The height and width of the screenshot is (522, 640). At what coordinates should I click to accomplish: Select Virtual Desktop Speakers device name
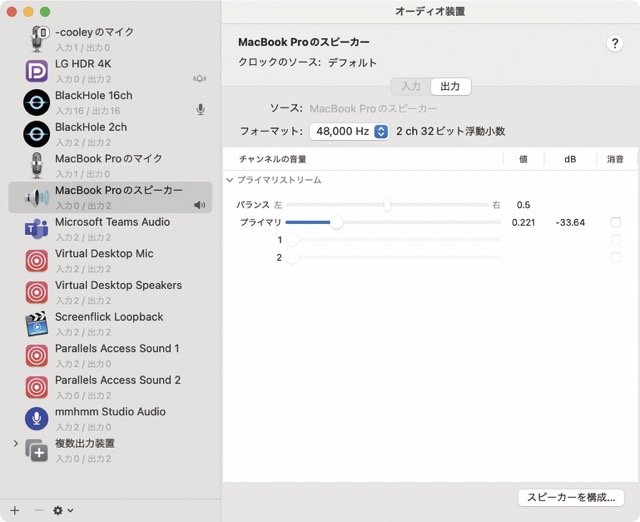coord(118,285)
